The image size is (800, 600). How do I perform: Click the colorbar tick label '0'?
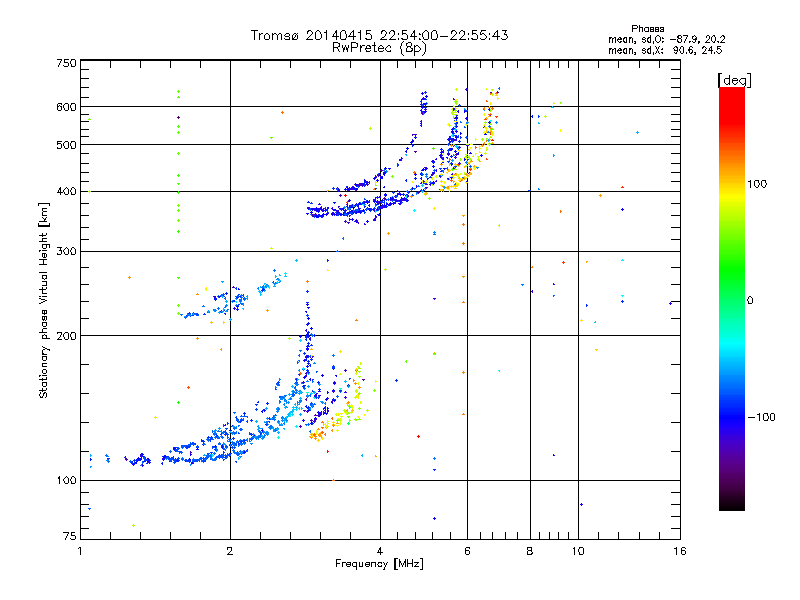[x=750, y=300]
